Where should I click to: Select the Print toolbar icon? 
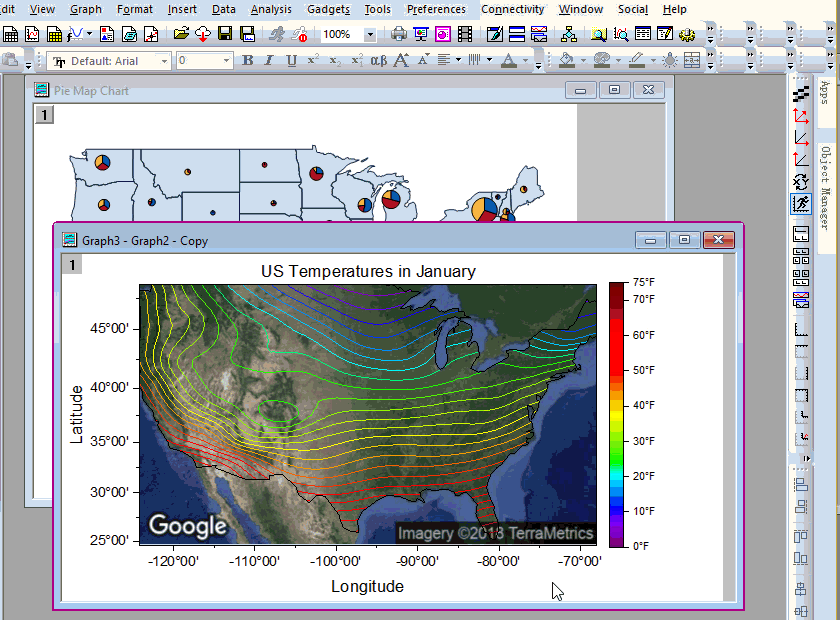point(397,33)
